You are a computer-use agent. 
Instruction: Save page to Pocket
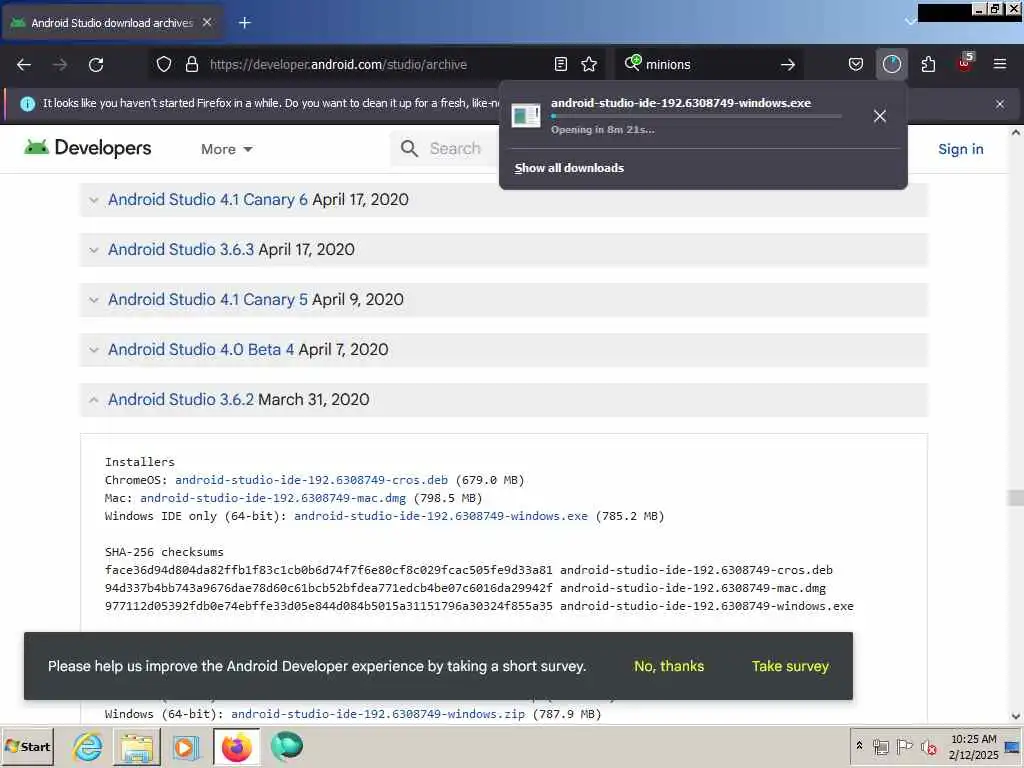click(856, 64)
